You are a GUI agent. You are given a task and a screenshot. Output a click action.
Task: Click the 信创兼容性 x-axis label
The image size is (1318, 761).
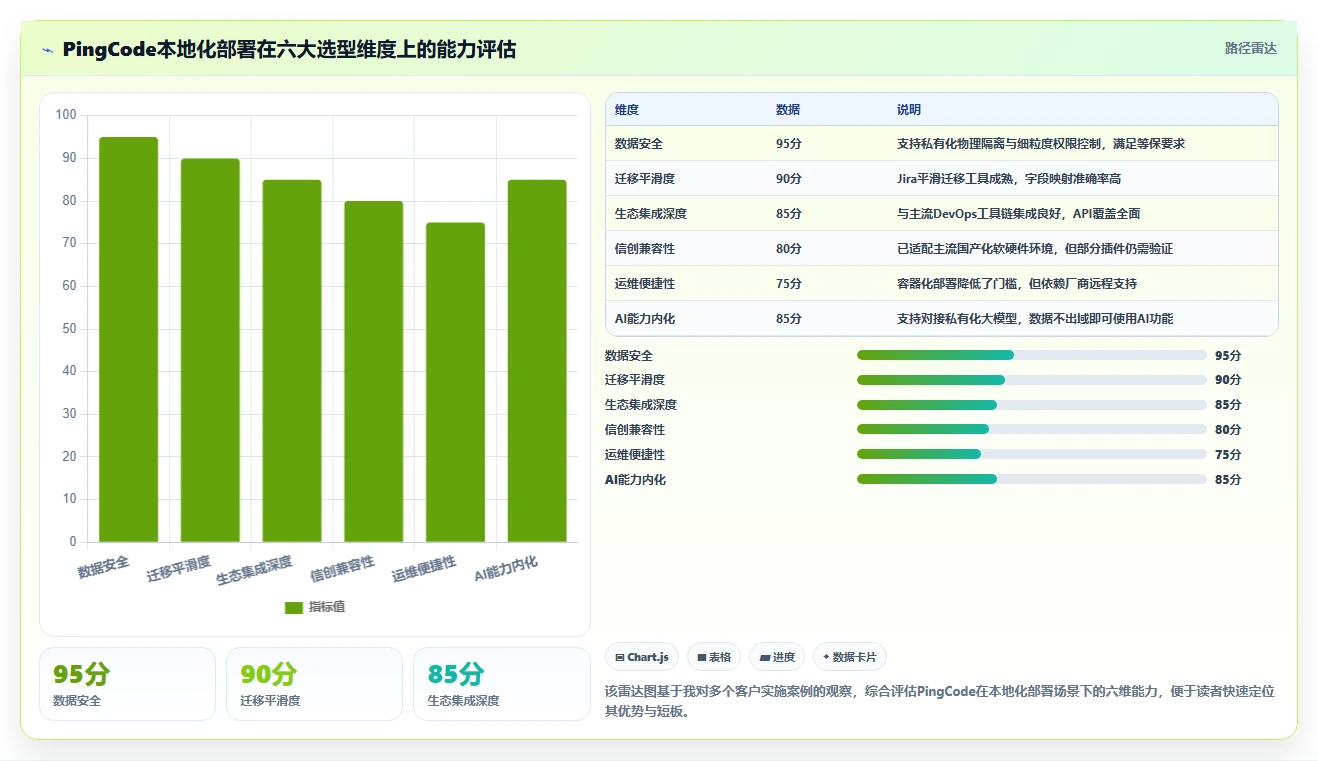(x=343, y=569)
